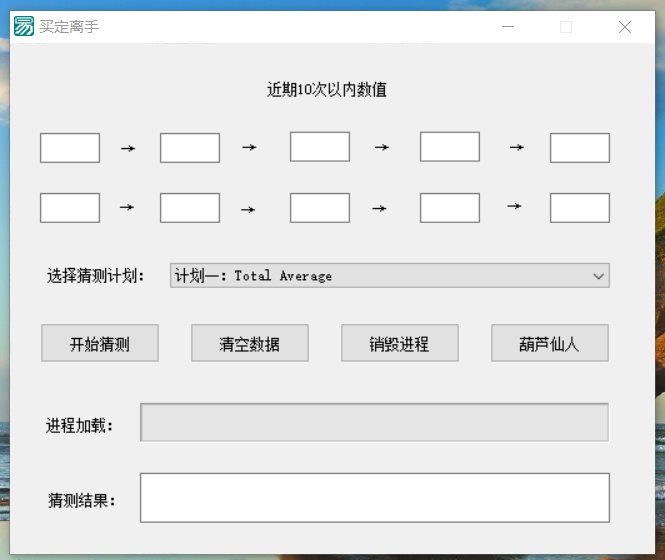Focus the last value box in bottom row
665x560 pixels.
point(580,208)
